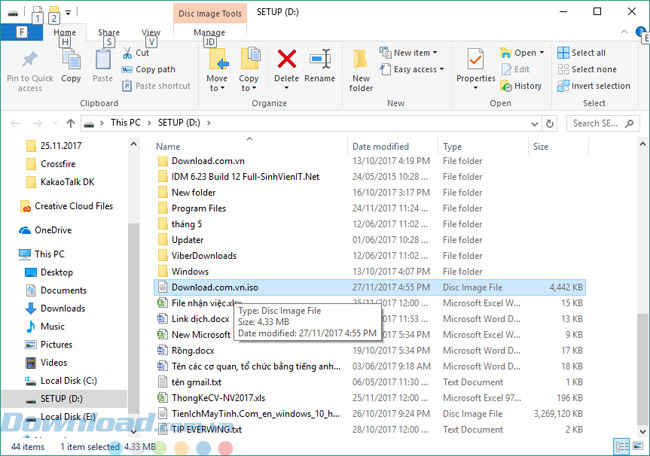Select the Rồng.docx file

point(369,351)
